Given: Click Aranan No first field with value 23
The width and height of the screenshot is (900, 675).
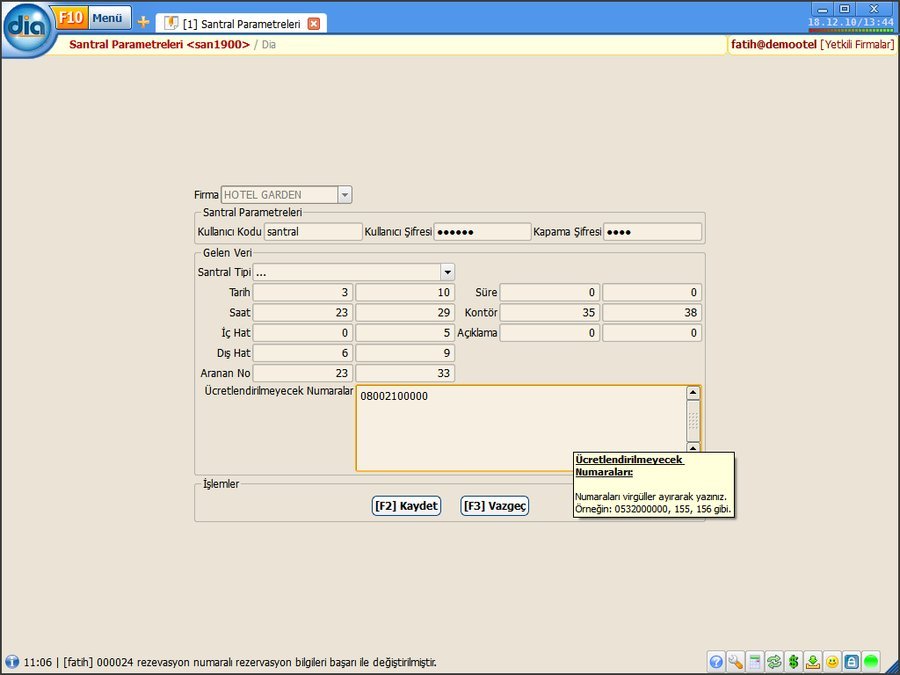Looking at the screenshot, I should [x=302, y=373].
